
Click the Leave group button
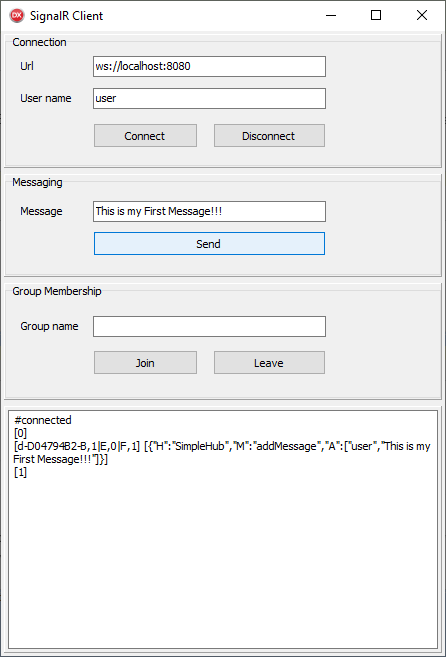click(269, 362)
